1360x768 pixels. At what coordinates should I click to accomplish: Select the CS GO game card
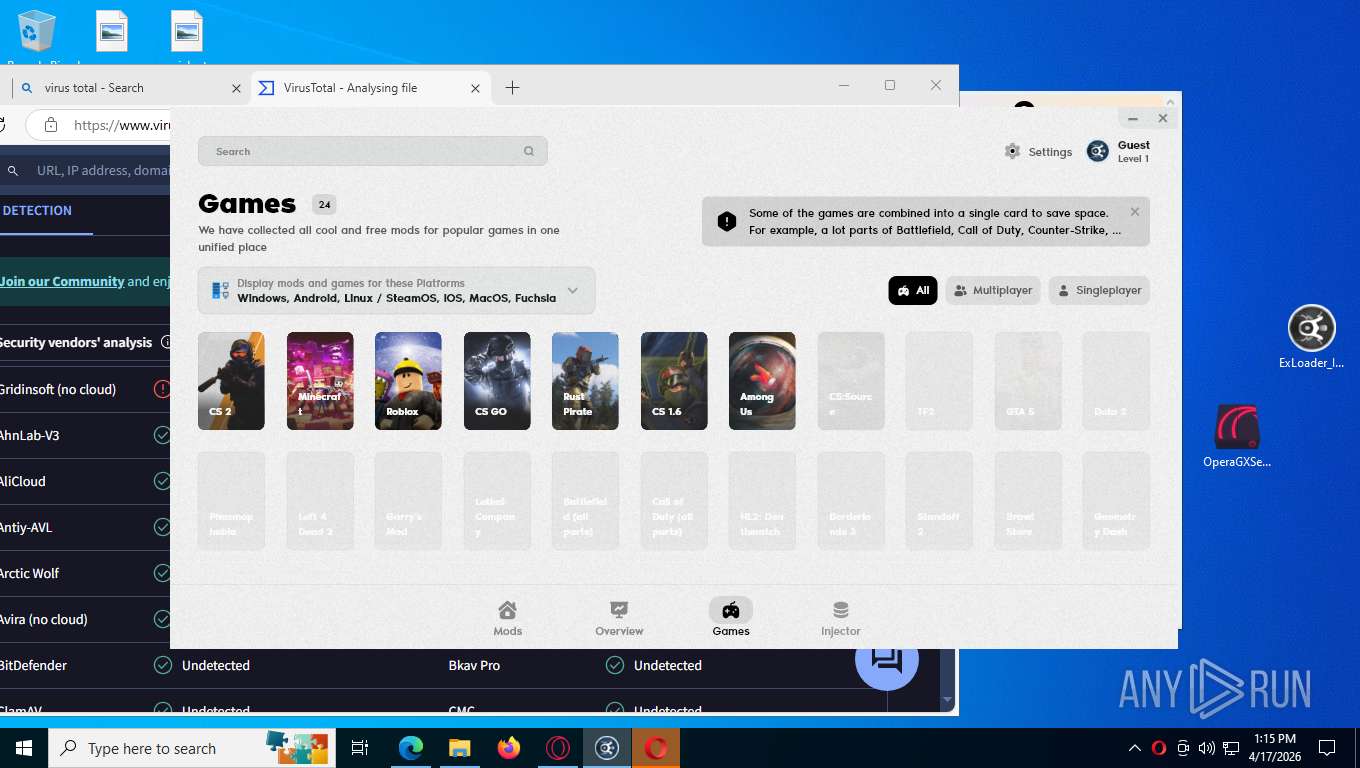[497, 381]
